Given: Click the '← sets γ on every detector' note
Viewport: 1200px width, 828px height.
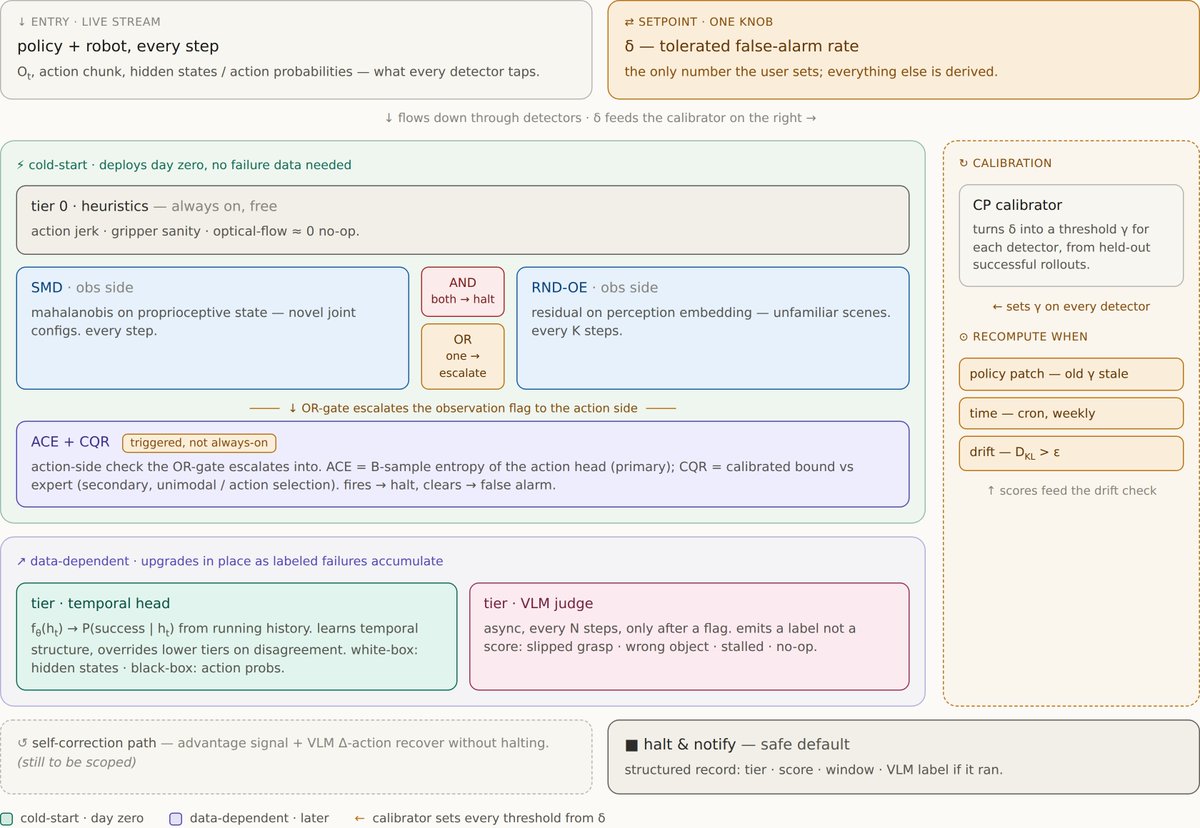Looking at the screenshot, I should pos(1070,306).
